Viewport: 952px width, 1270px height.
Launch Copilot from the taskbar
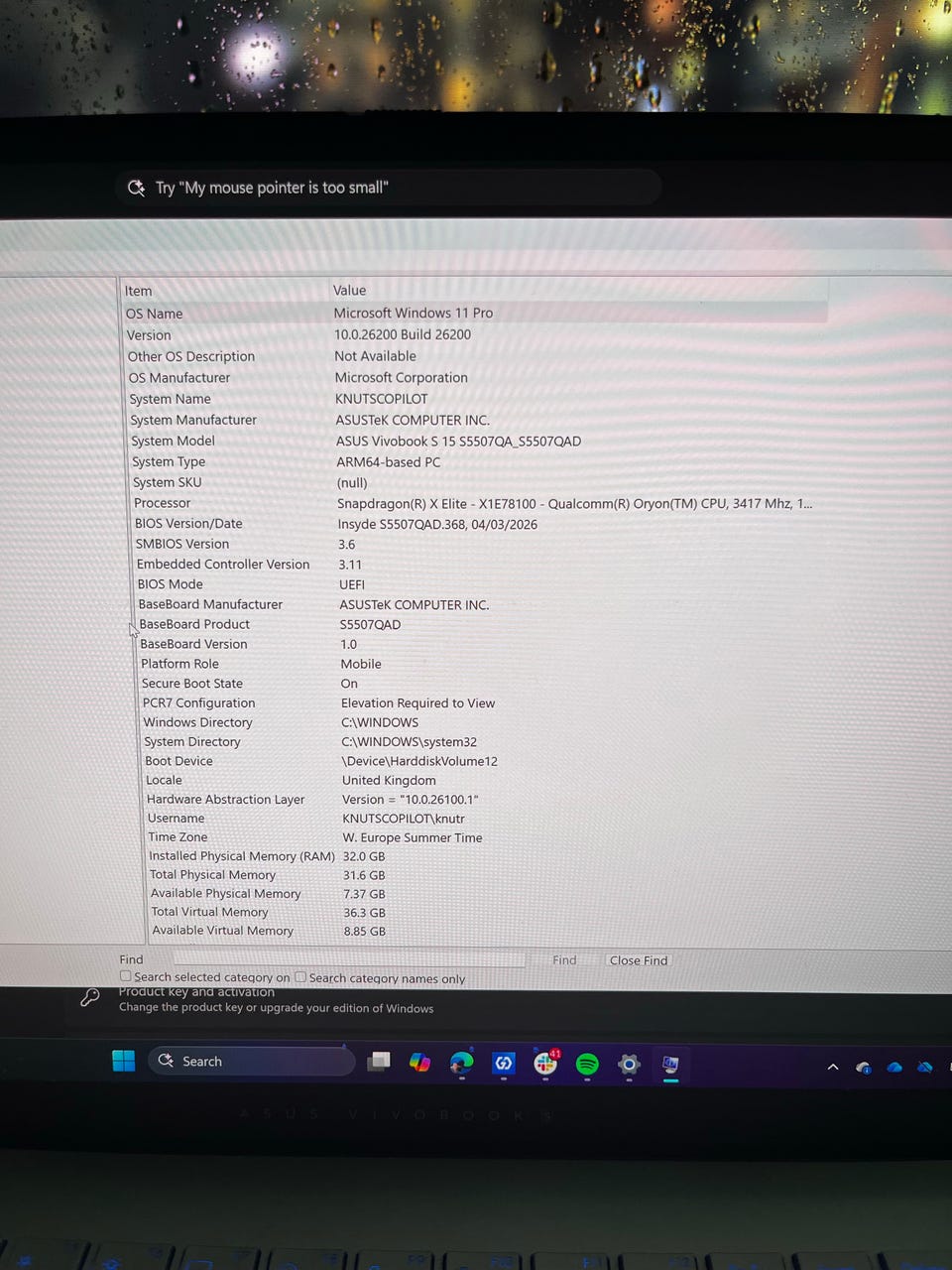click(x=419, y=1063)
